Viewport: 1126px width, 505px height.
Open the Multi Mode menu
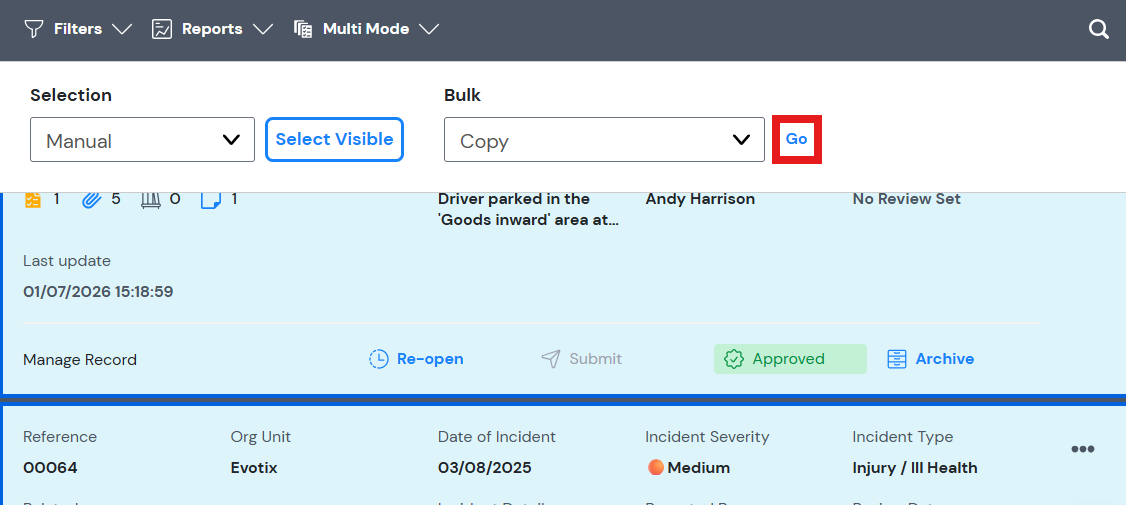pyautogui.click(x=366, y=29)
